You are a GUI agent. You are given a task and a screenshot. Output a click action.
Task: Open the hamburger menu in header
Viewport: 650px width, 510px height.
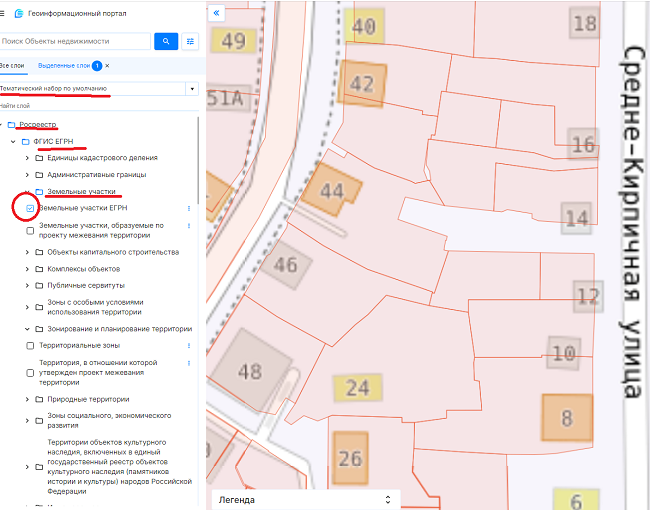click(x=4, y=13)
